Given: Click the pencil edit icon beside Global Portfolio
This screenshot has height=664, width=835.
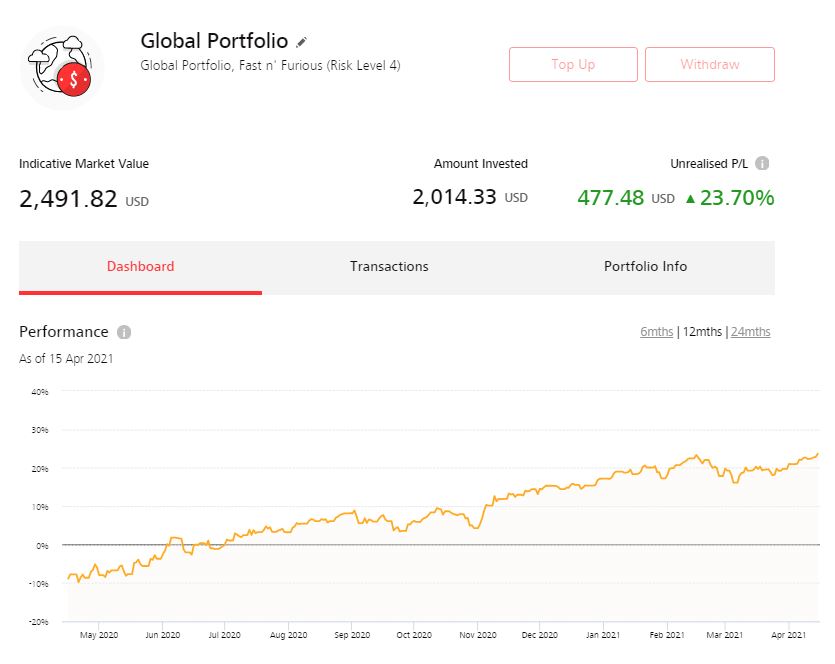Looking at the screenshot, I should (x=301, y=42).
